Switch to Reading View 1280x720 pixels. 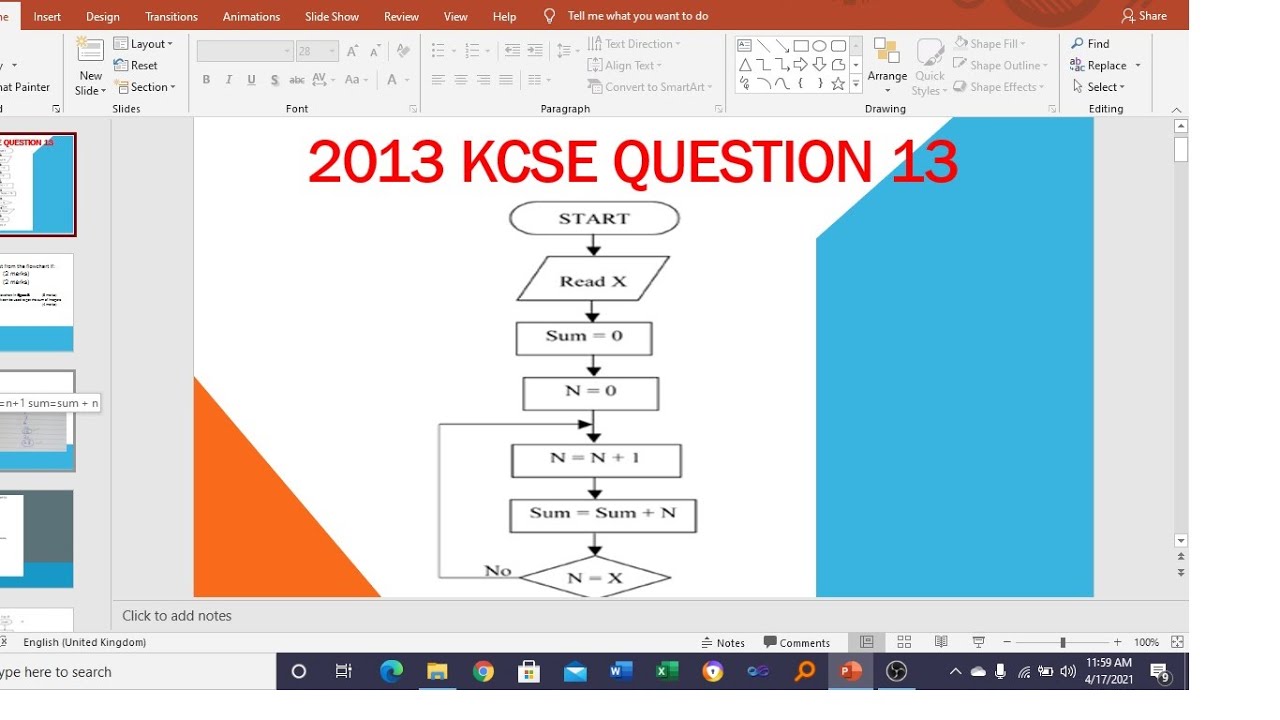click(941, 642)
